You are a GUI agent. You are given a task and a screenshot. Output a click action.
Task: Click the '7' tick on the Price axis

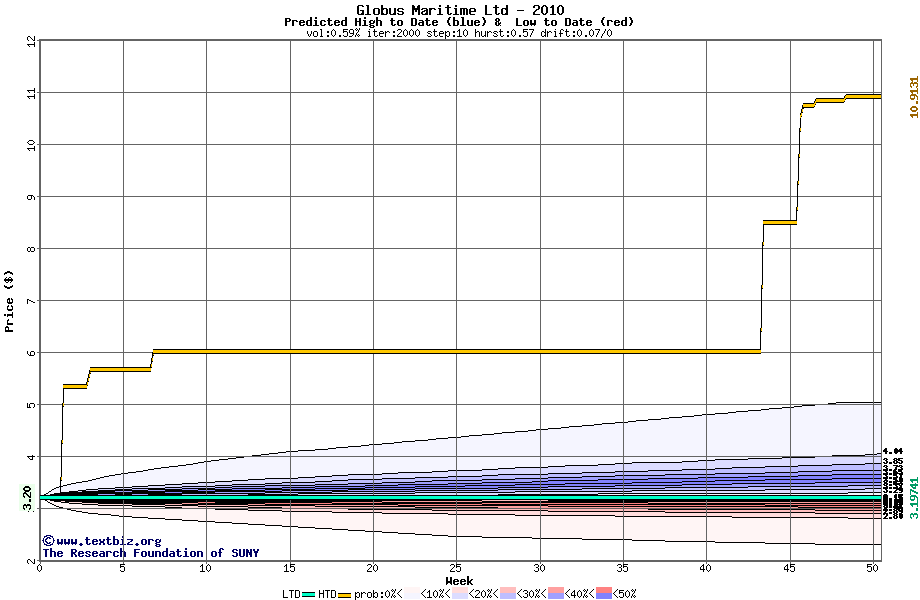pyautogui.click(x=32, y=301)
